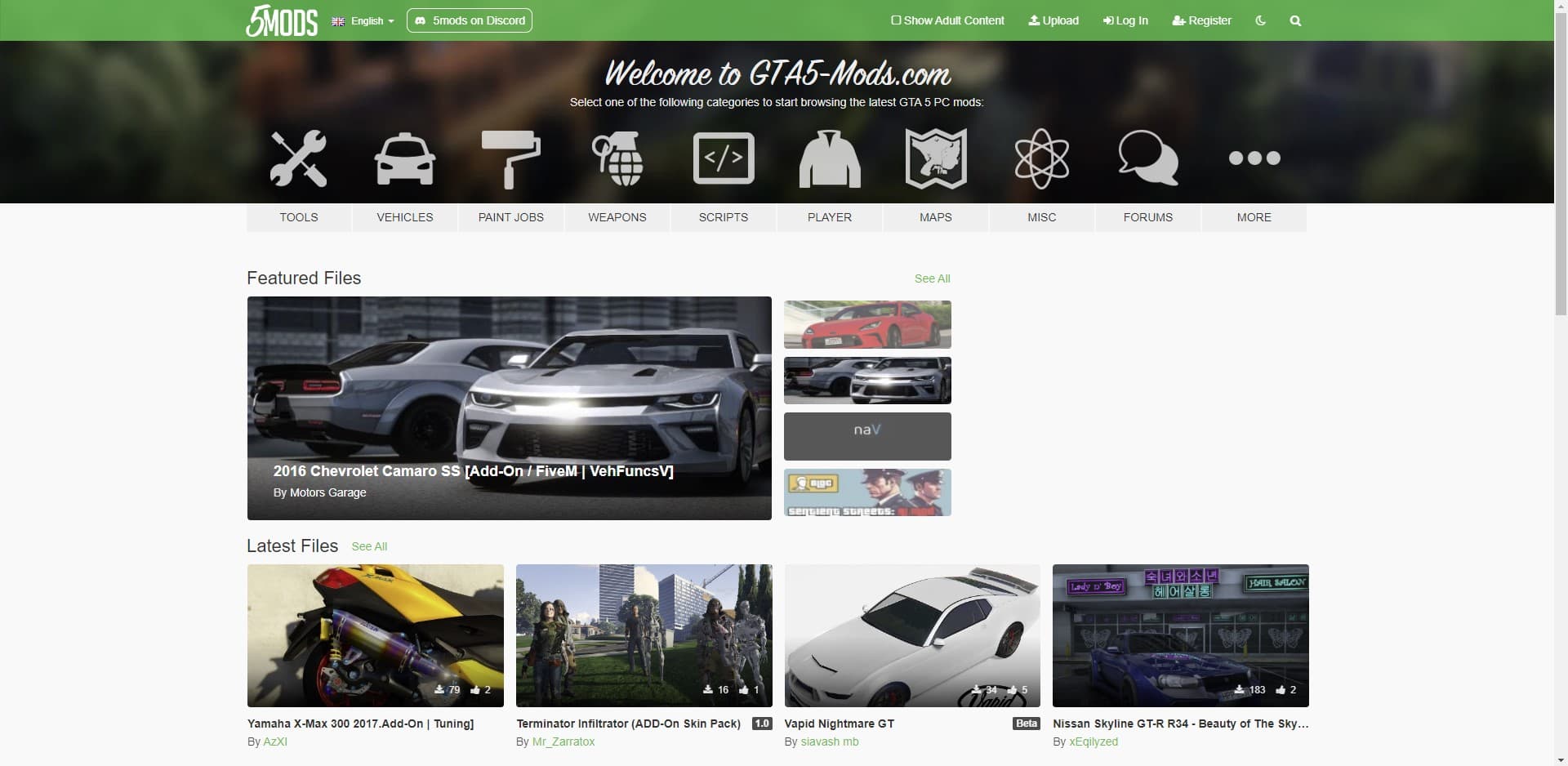
Task: Click the Vehicles car icon
Action: coord(404,158)
